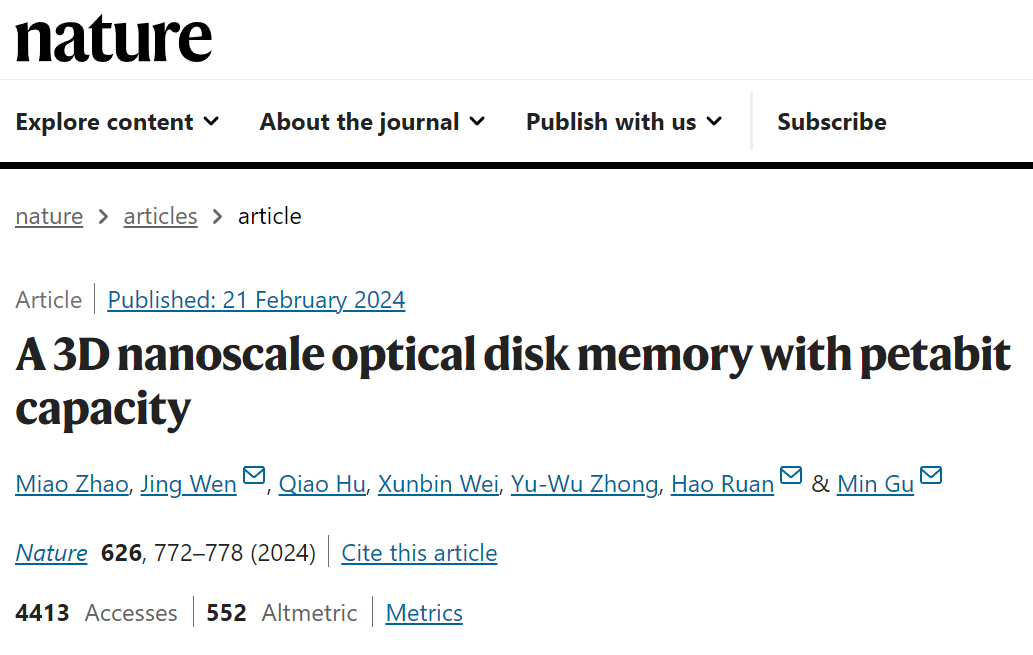Click envelope icon next to Hao Ruan
Viewport: 1033px width, 655px height.
791,476
